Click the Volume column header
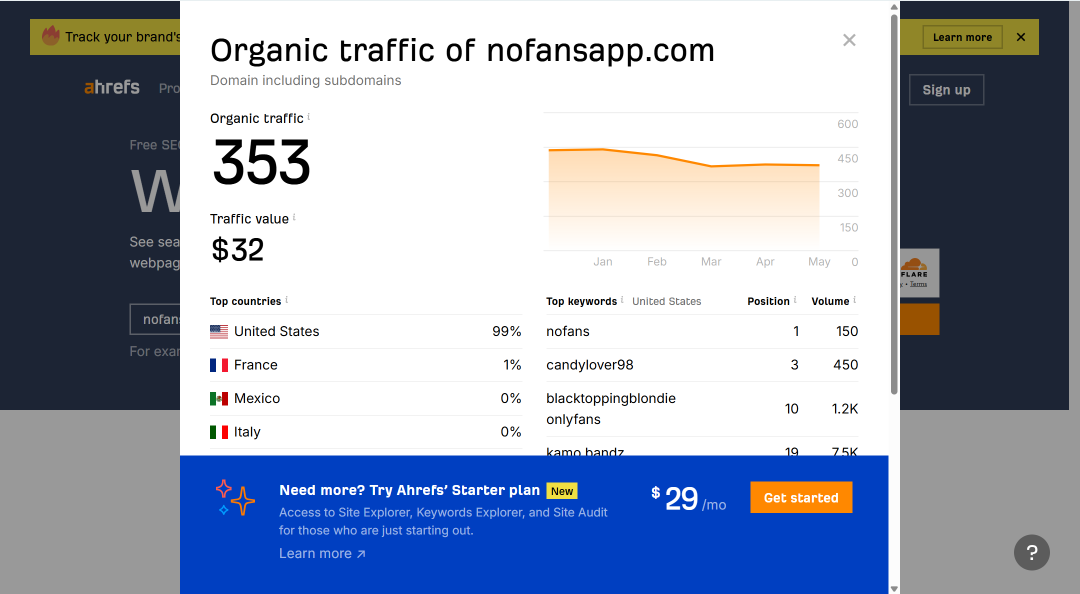 click(x=830, y=301)
